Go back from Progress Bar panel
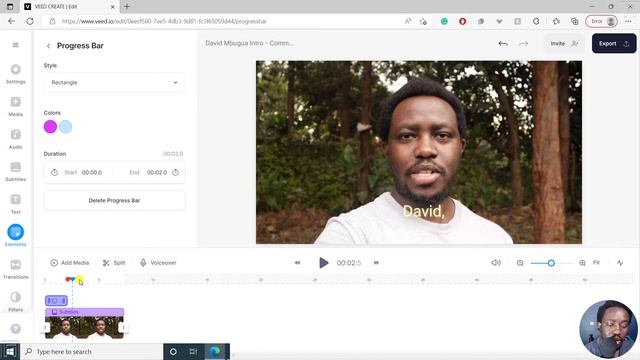This screenshot has height=360, width=640. coord(49,46)
